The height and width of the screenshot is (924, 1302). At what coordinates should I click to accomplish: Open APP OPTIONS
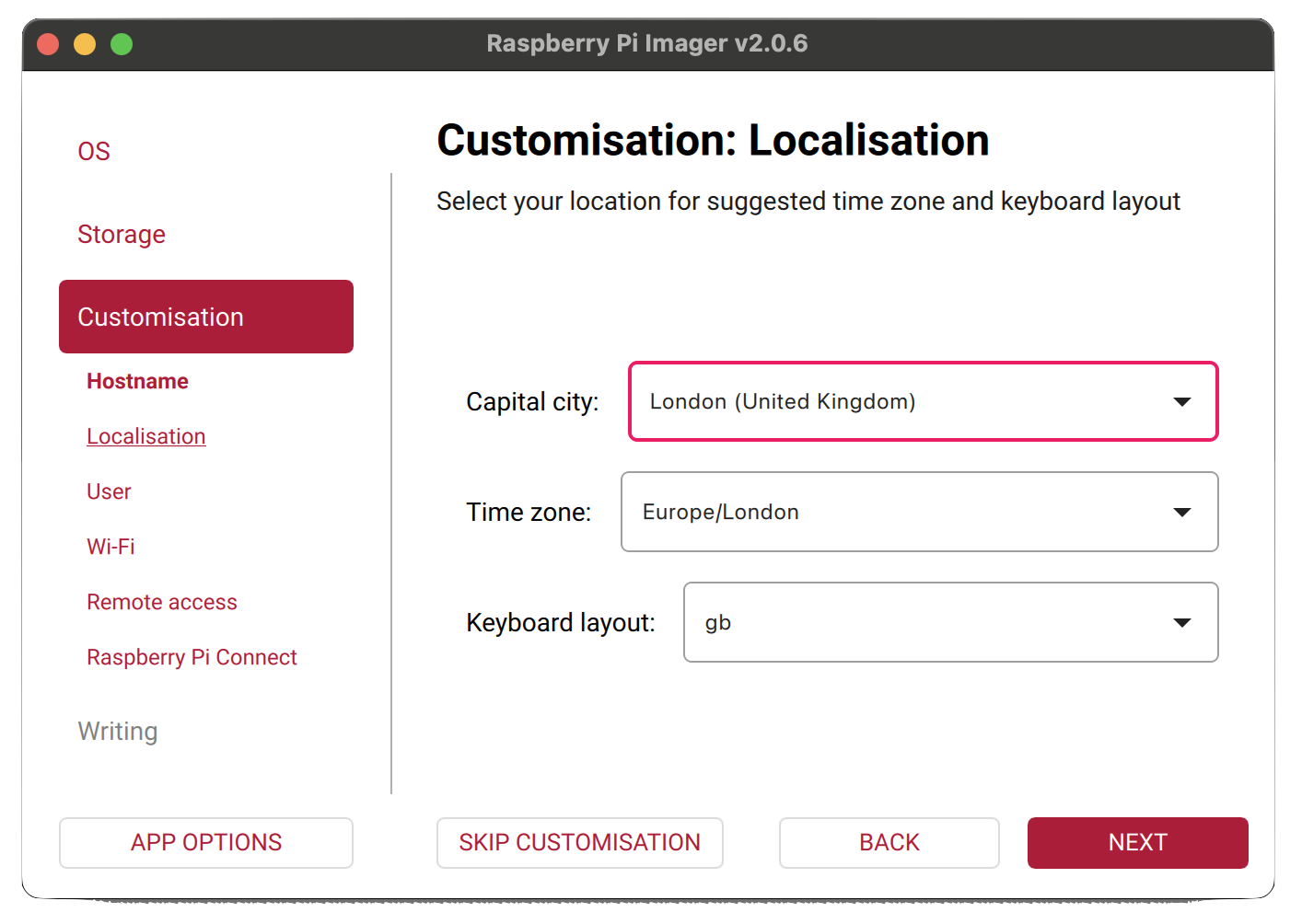coord(205,842)
